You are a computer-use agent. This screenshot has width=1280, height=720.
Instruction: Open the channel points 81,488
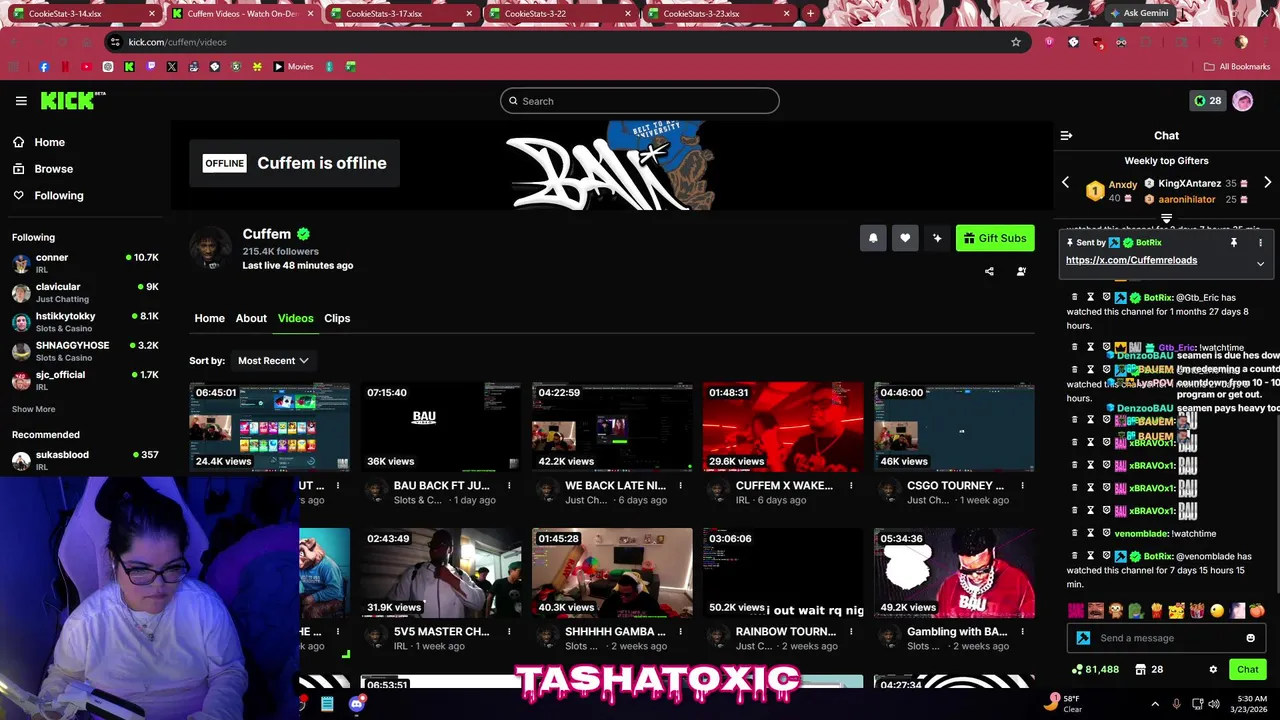coord(1095,669)
